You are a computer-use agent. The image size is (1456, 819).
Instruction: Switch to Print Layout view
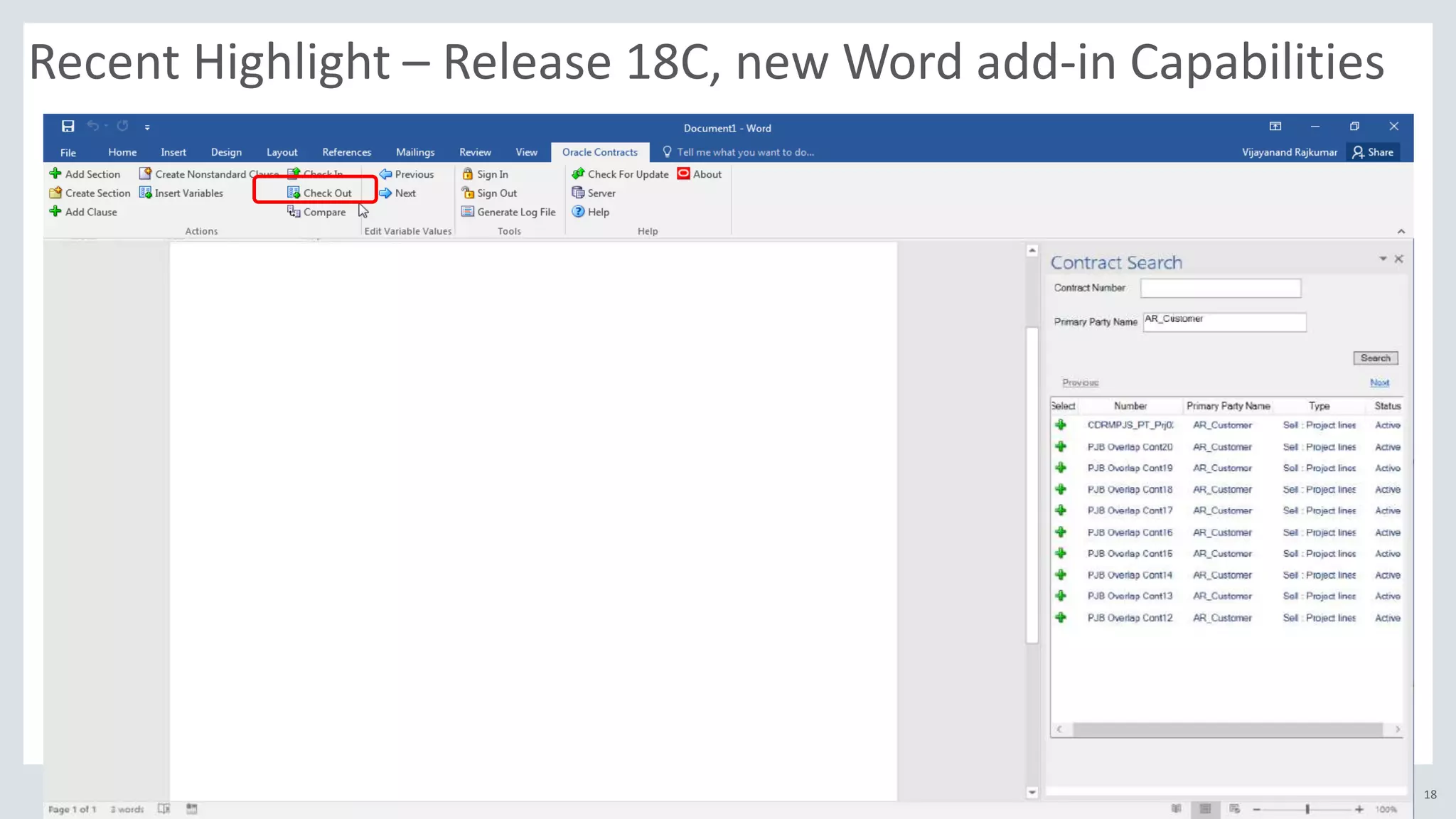click(1205, 809)
